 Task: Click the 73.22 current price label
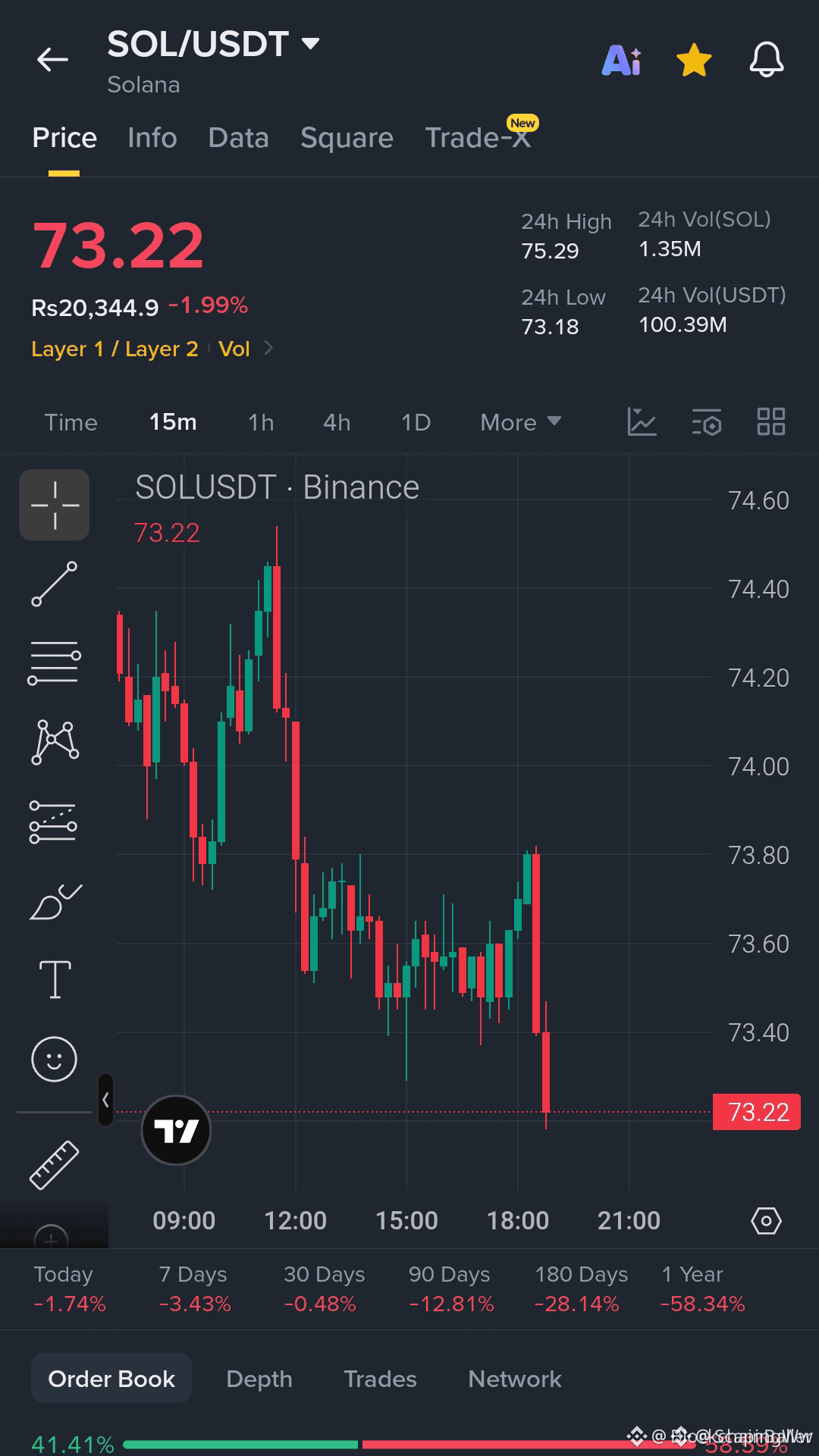click(x=757, y=1112)
